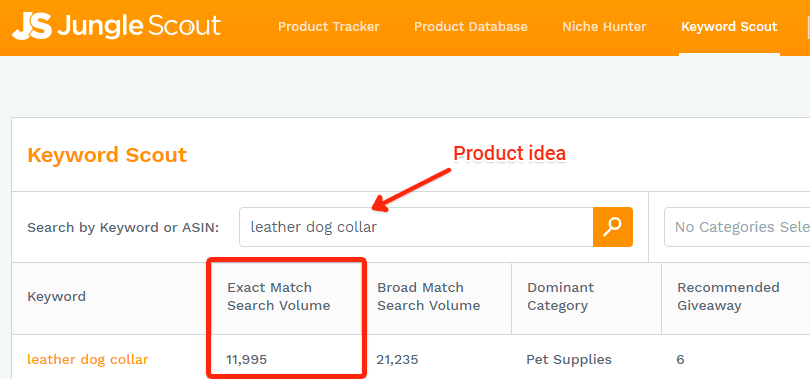
Task: Sort by the Keyword column header
Action: click(56, 296)
